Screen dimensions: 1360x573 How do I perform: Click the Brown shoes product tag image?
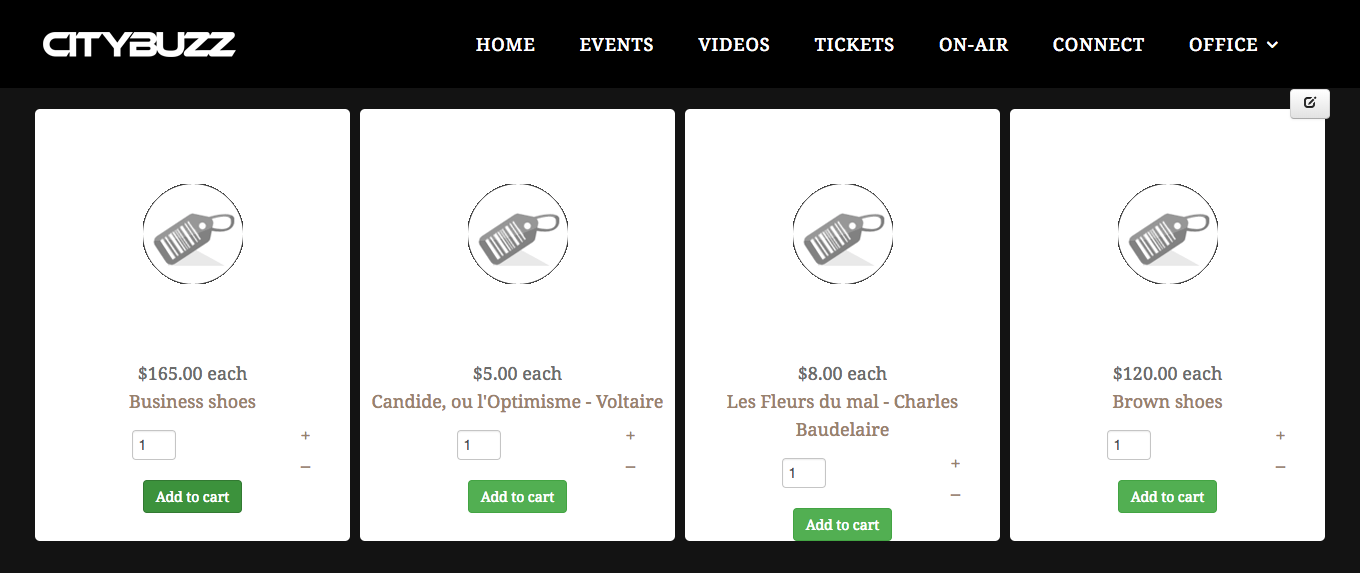(x=1168, y=235)
